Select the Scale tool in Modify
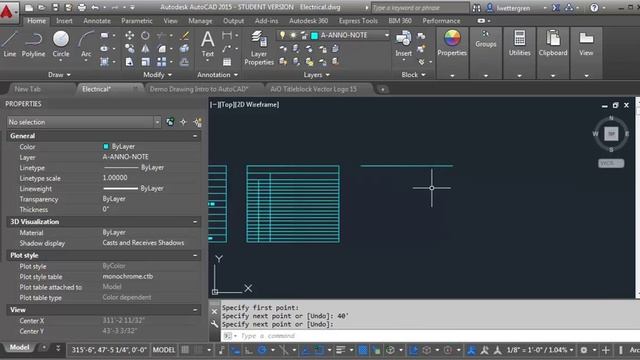 coord(145,62)
